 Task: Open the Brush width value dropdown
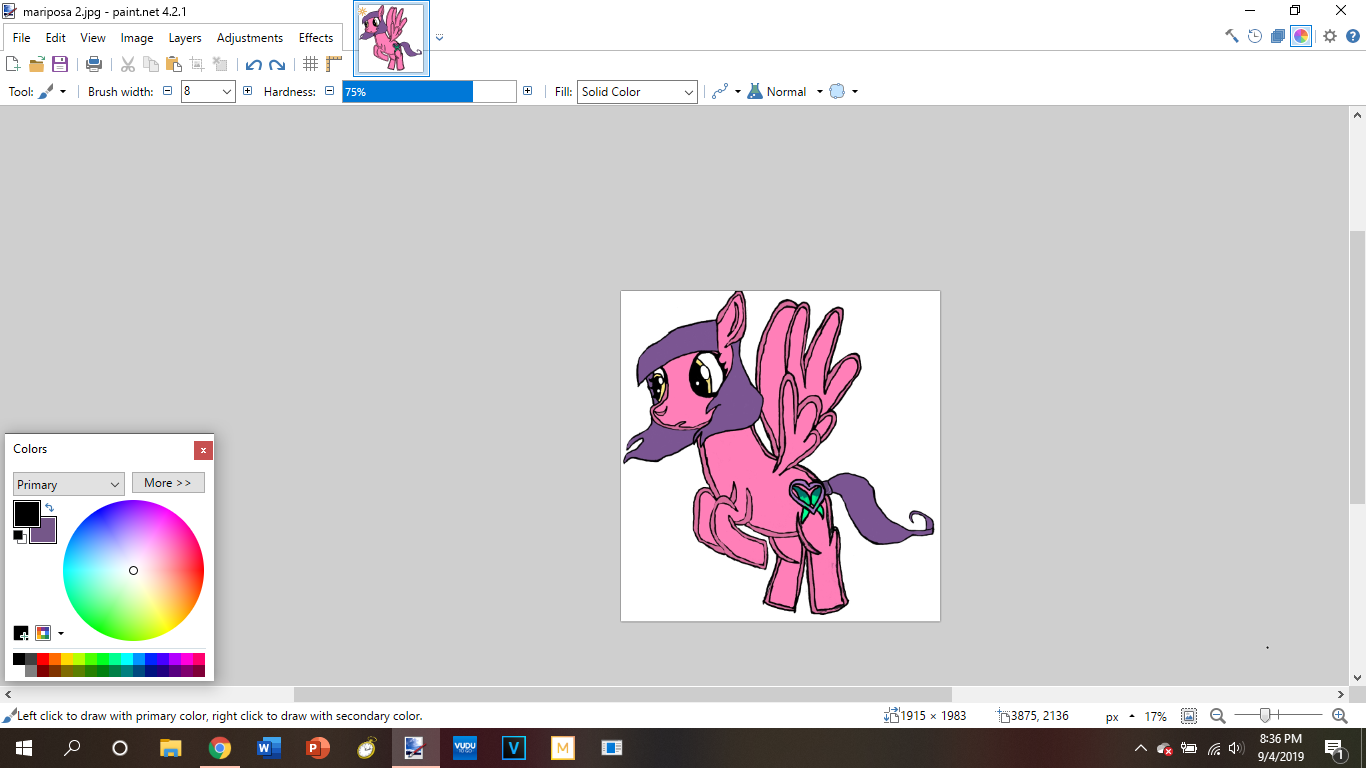click(x=226, y=91)
